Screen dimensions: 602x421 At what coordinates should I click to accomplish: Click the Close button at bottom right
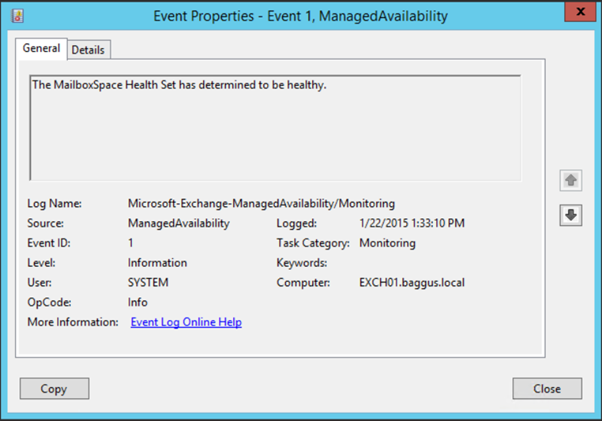[x=547, y=388]
